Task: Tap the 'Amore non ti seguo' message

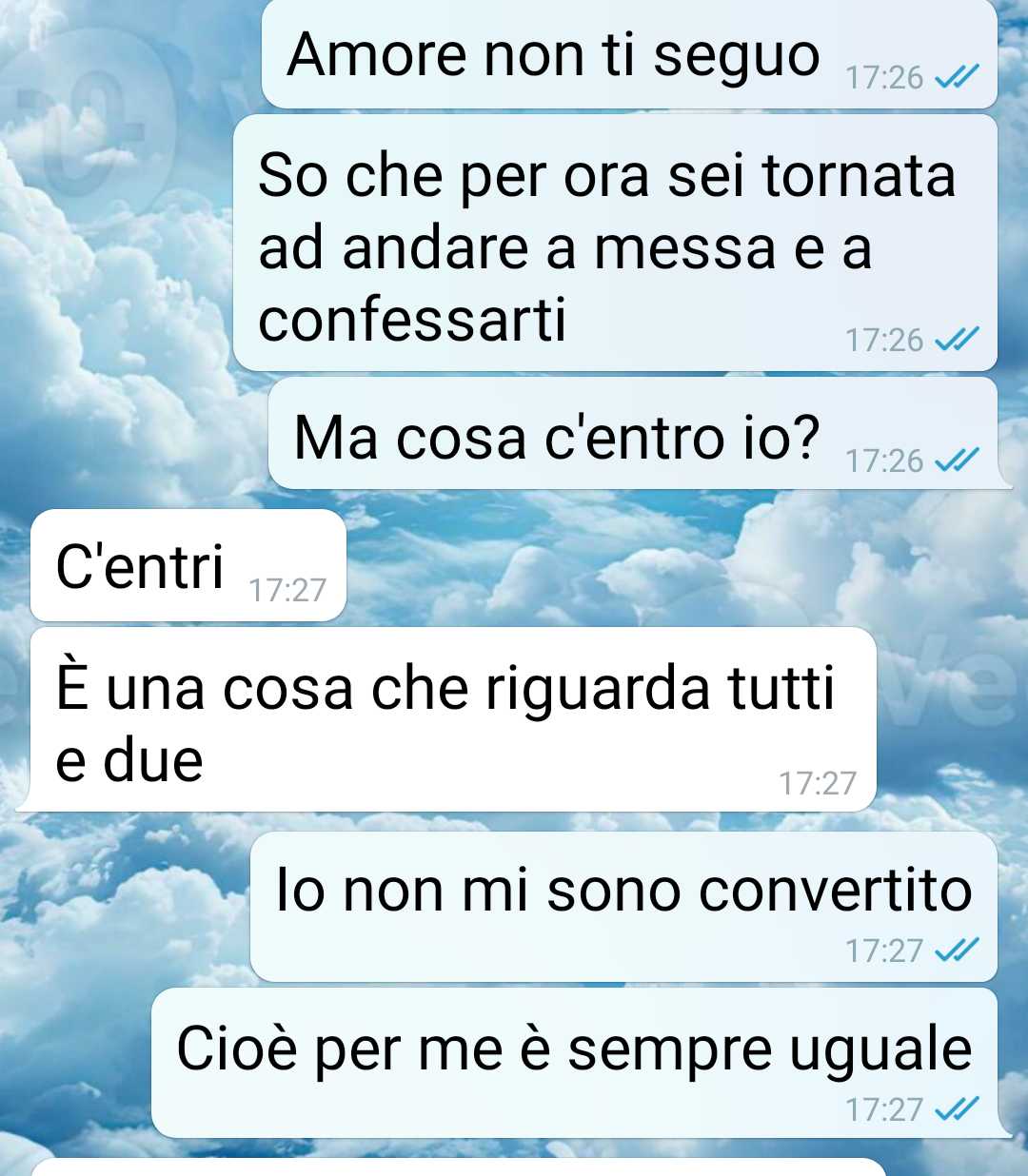Action: (629, 53)
